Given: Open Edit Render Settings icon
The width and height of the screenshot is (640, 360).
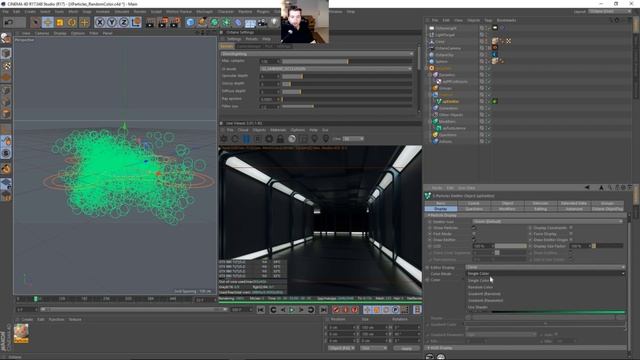Looking at the screenshot, I should 175,22.
